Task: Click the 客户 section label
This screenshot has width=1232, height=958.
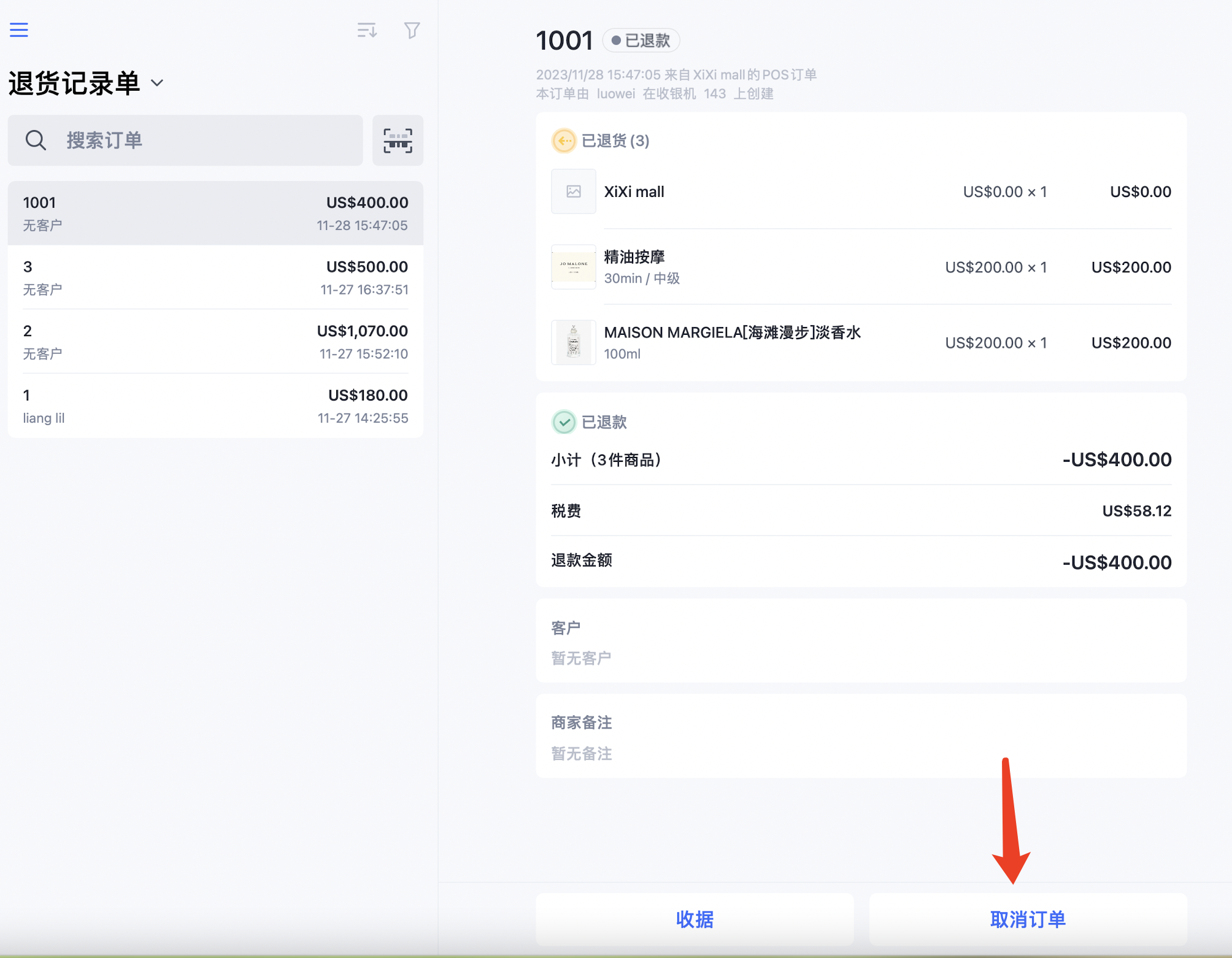Action: (x=566, y=628)
